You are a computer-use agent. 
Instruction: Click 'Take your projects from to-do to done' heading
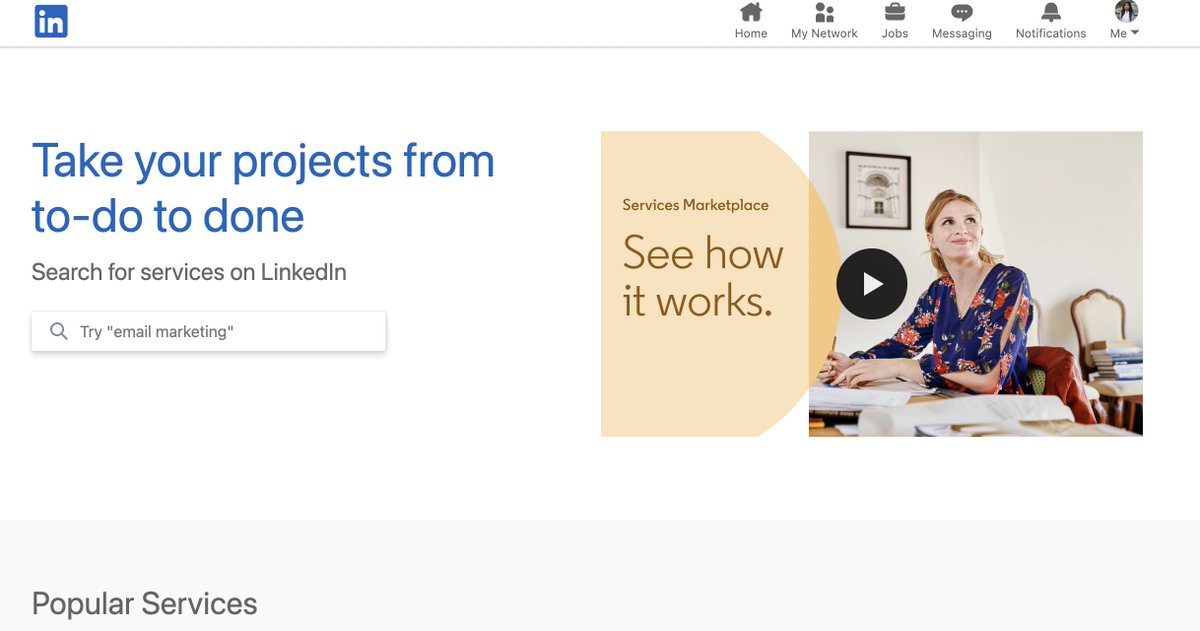[x=263, y=188]
